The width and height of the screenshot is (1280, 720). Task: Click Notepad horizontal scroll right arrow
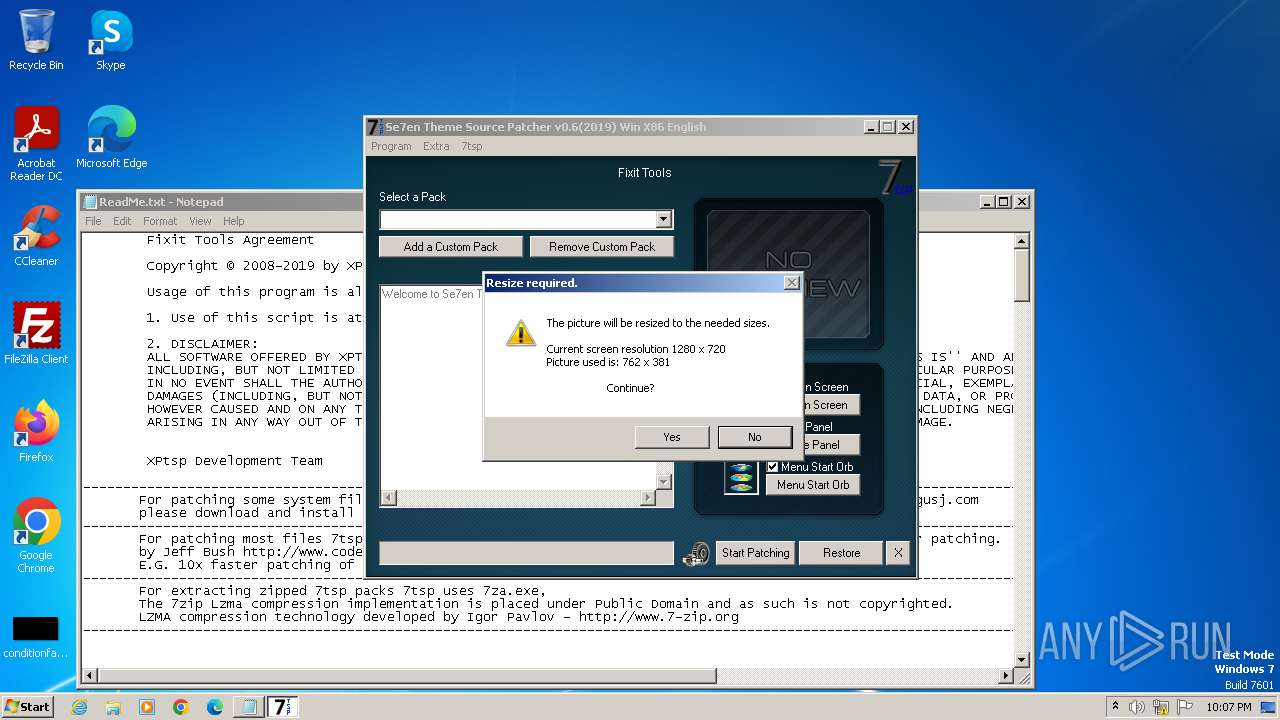click(1006, 677)
